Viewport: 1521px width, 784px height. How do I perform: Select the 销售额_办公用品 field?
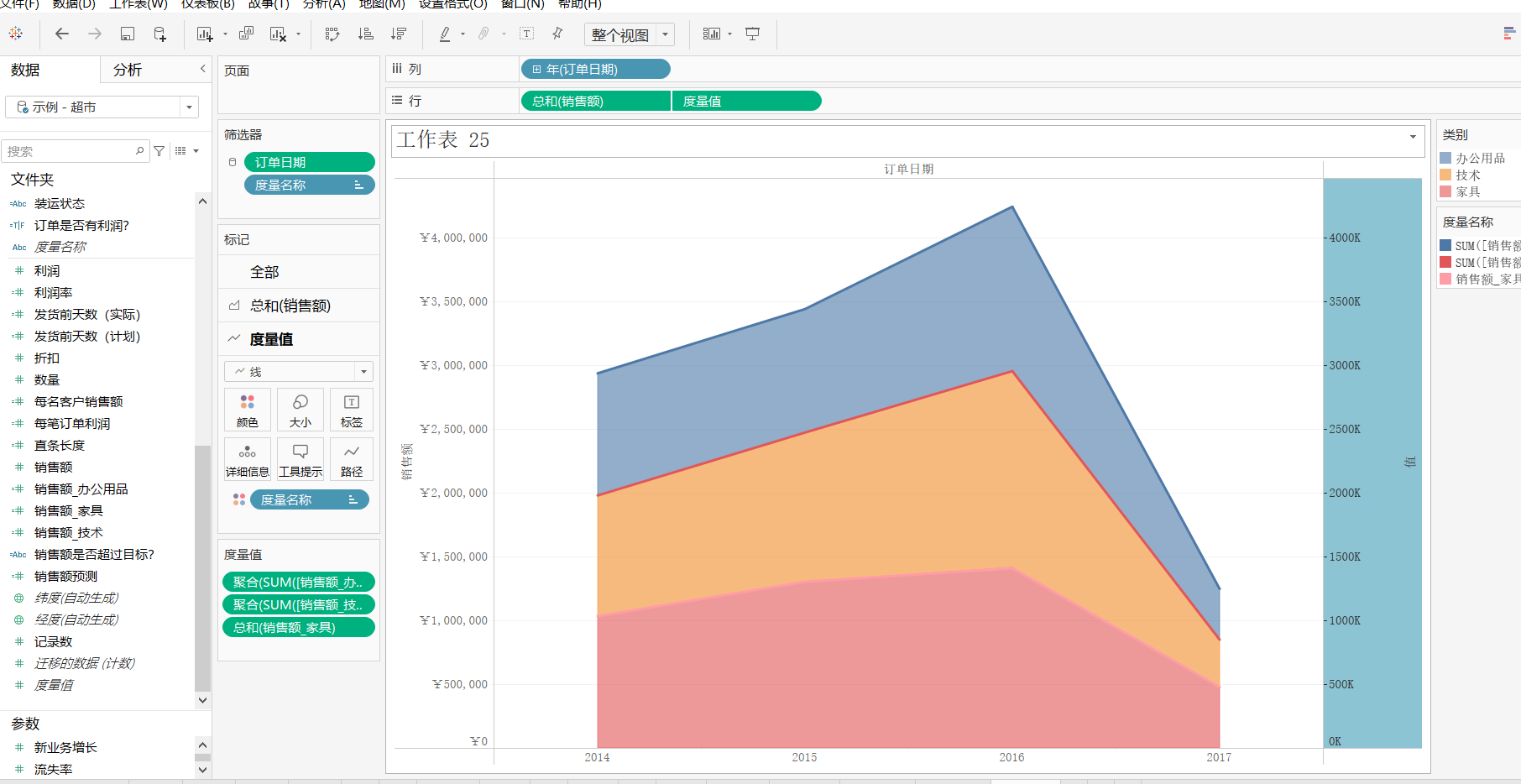(x=81, y=489)
